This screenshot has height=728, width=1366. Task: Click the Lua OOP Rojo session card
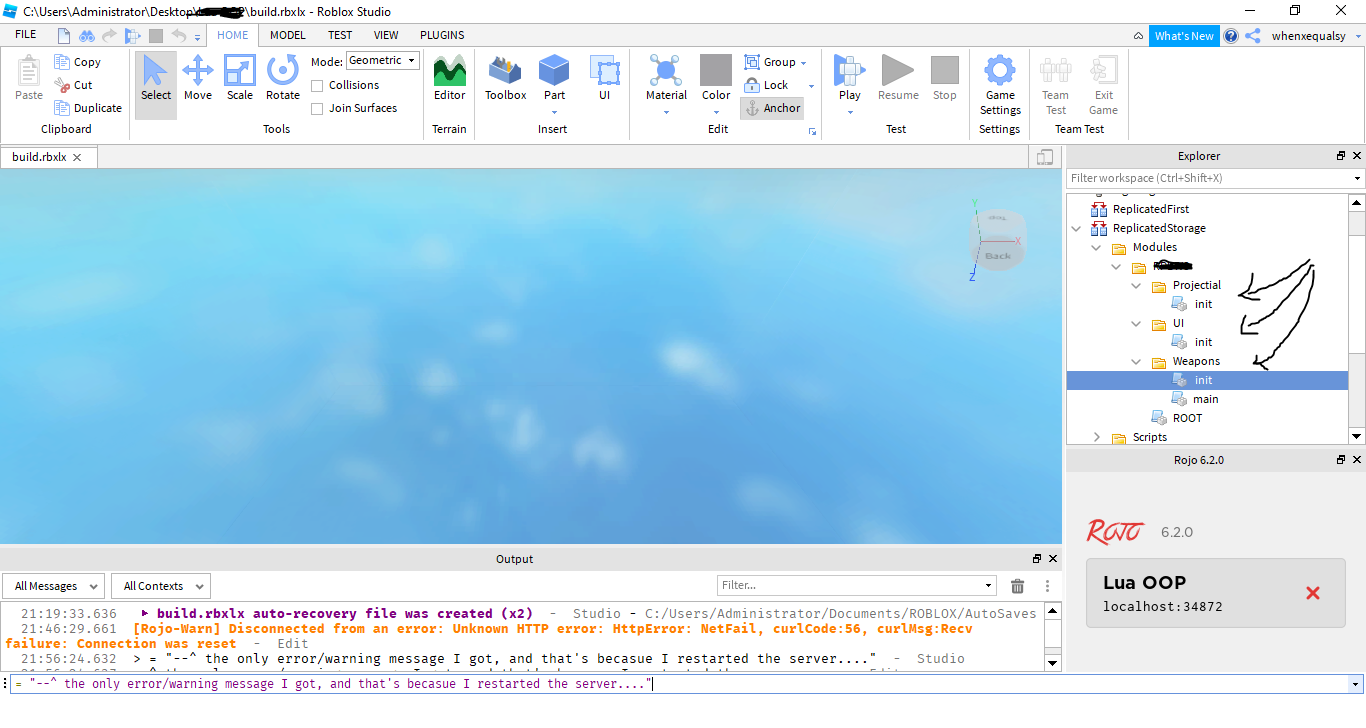click(1216, 593)
